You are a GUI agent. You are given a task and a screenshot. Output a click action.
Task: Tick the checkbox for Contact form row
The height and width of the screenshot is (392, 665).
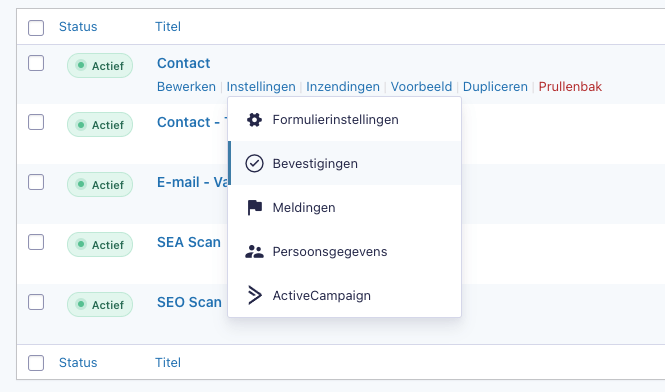[x=36, y=63]
